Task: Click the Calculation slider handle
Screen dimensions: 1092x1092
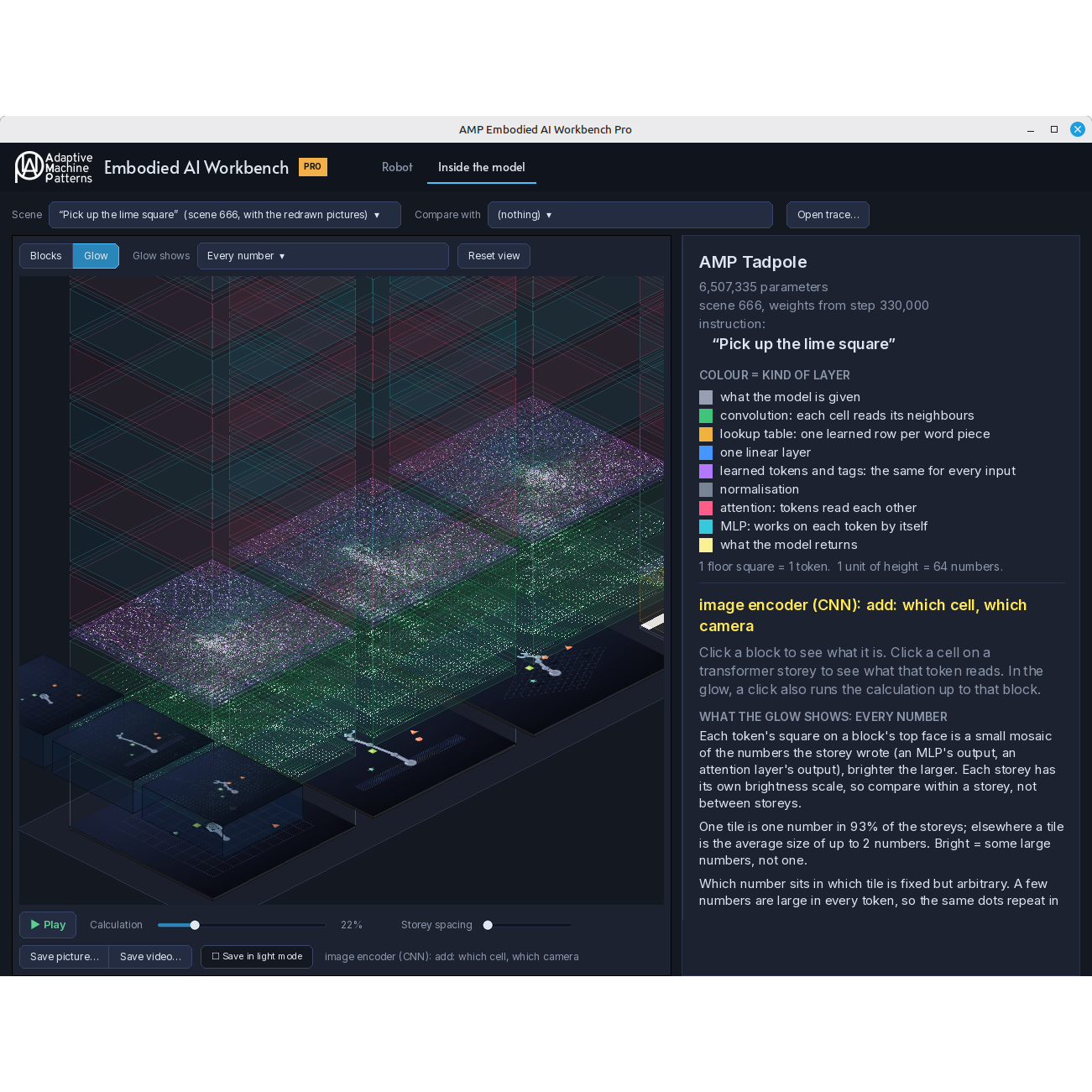Action: pyautogui.click(x=195, y=925)
